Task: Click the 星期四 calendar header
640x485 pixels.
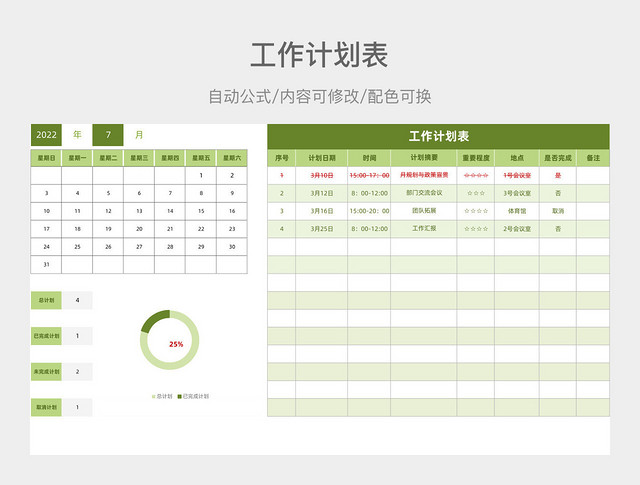Action: pyautogui.click(x=170, y=158)
